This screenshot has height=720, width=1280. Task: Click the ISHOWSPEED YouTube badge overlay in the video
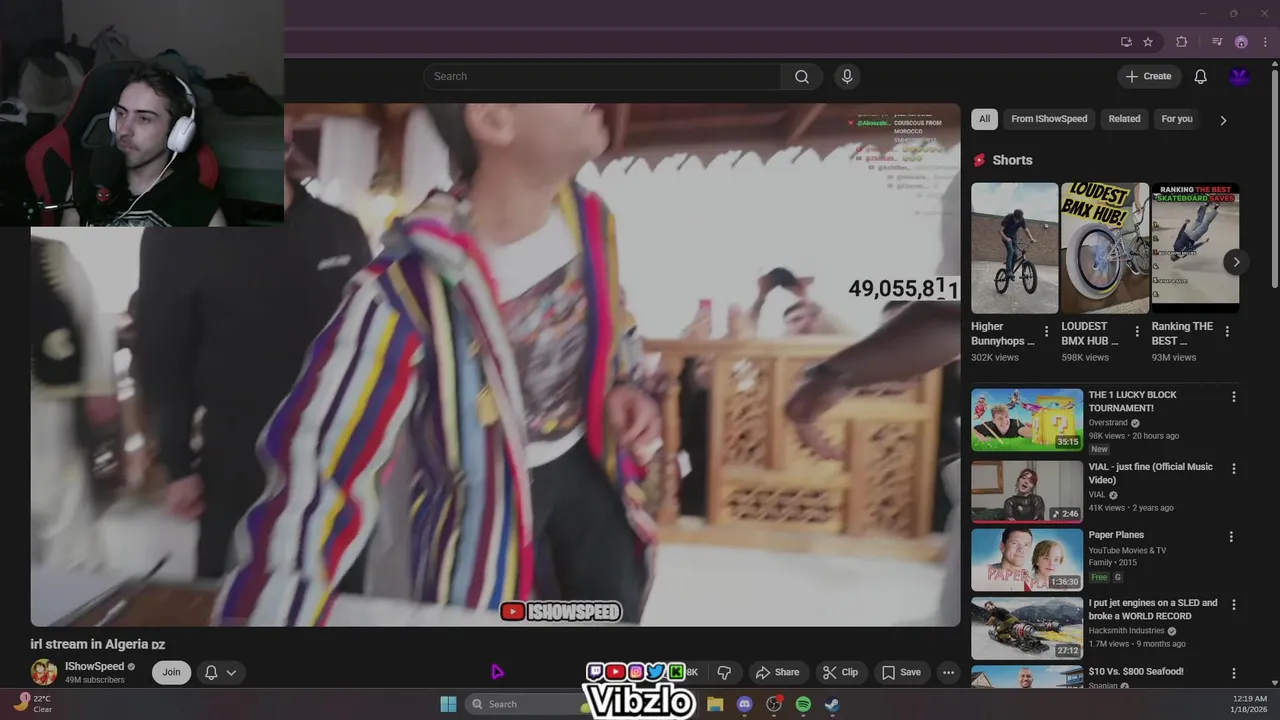click(561, 612)
